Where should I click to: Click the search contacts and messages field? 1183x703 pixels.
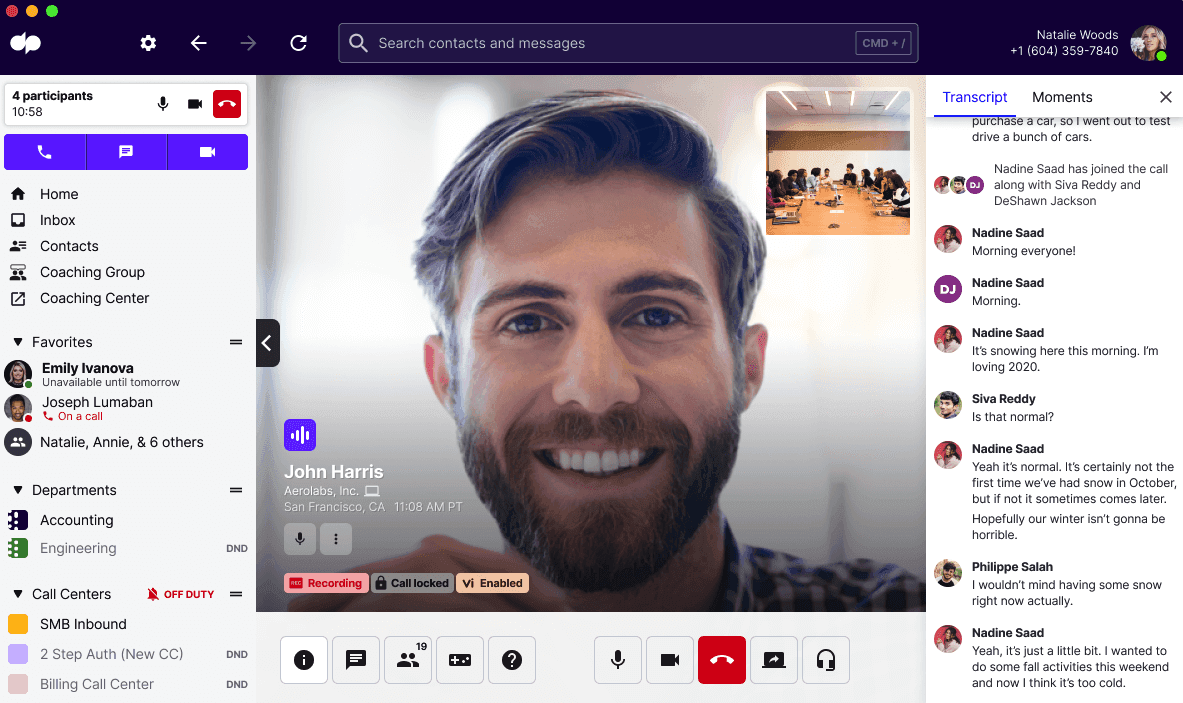pos(610,43)
